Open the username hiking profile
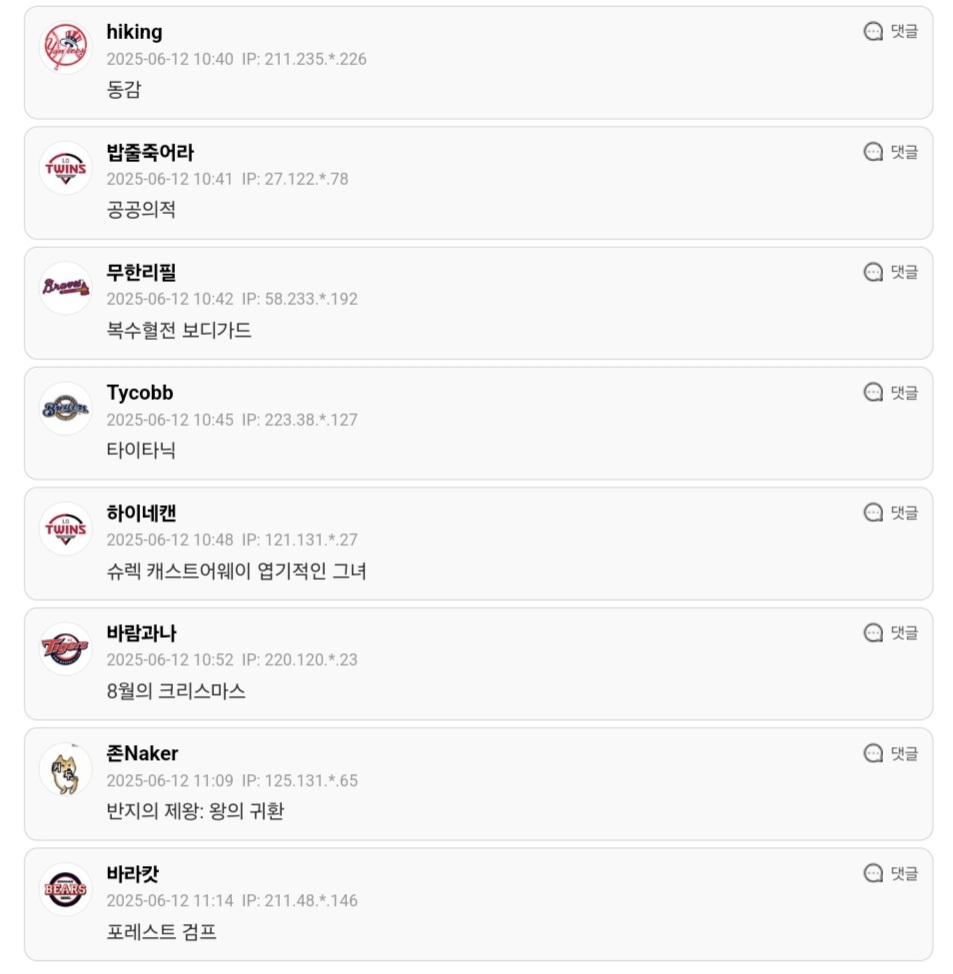The image size is (953, 974). pos(134,32)
